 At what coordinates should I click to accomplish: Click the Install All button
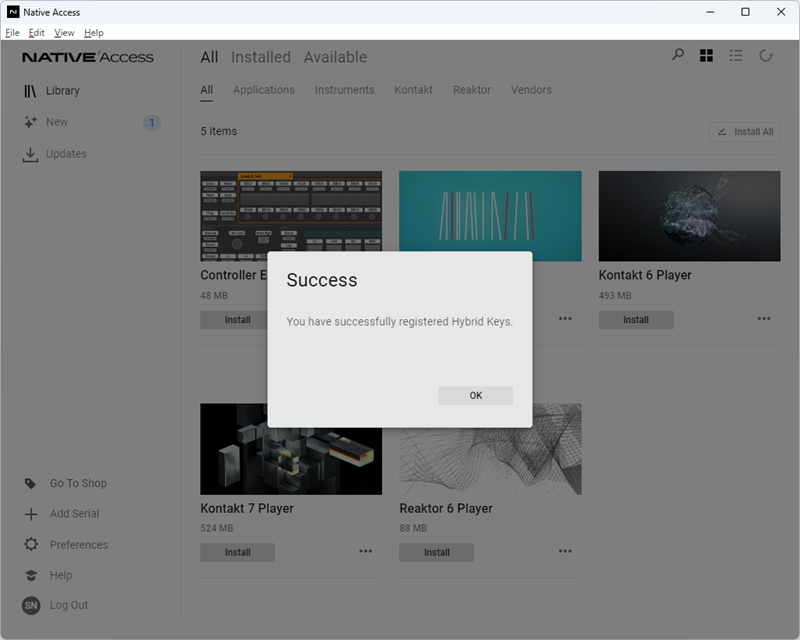[744, 132]
